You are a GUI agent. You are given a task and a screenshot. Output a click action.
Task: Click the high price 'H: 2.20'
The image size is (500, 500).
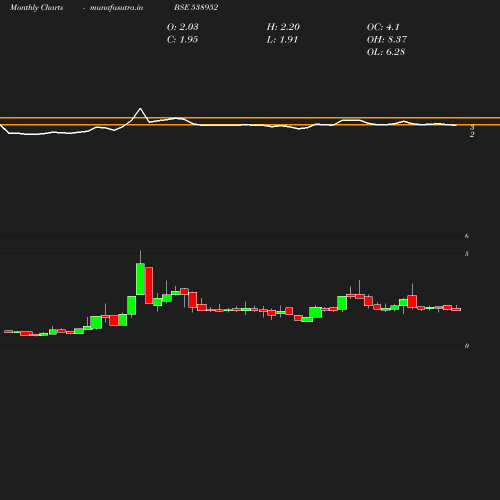283,27
